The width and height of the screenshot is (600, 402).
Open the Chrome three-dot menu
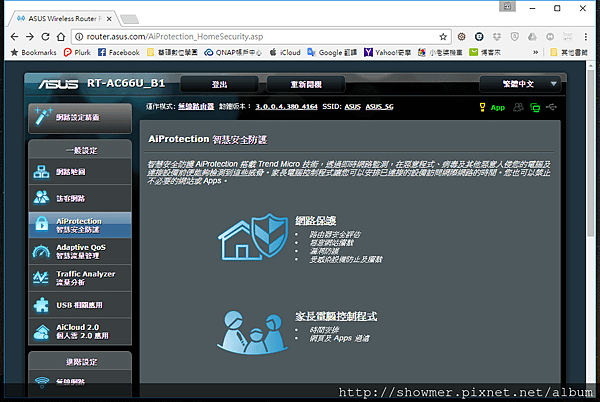tap(585, 37)
